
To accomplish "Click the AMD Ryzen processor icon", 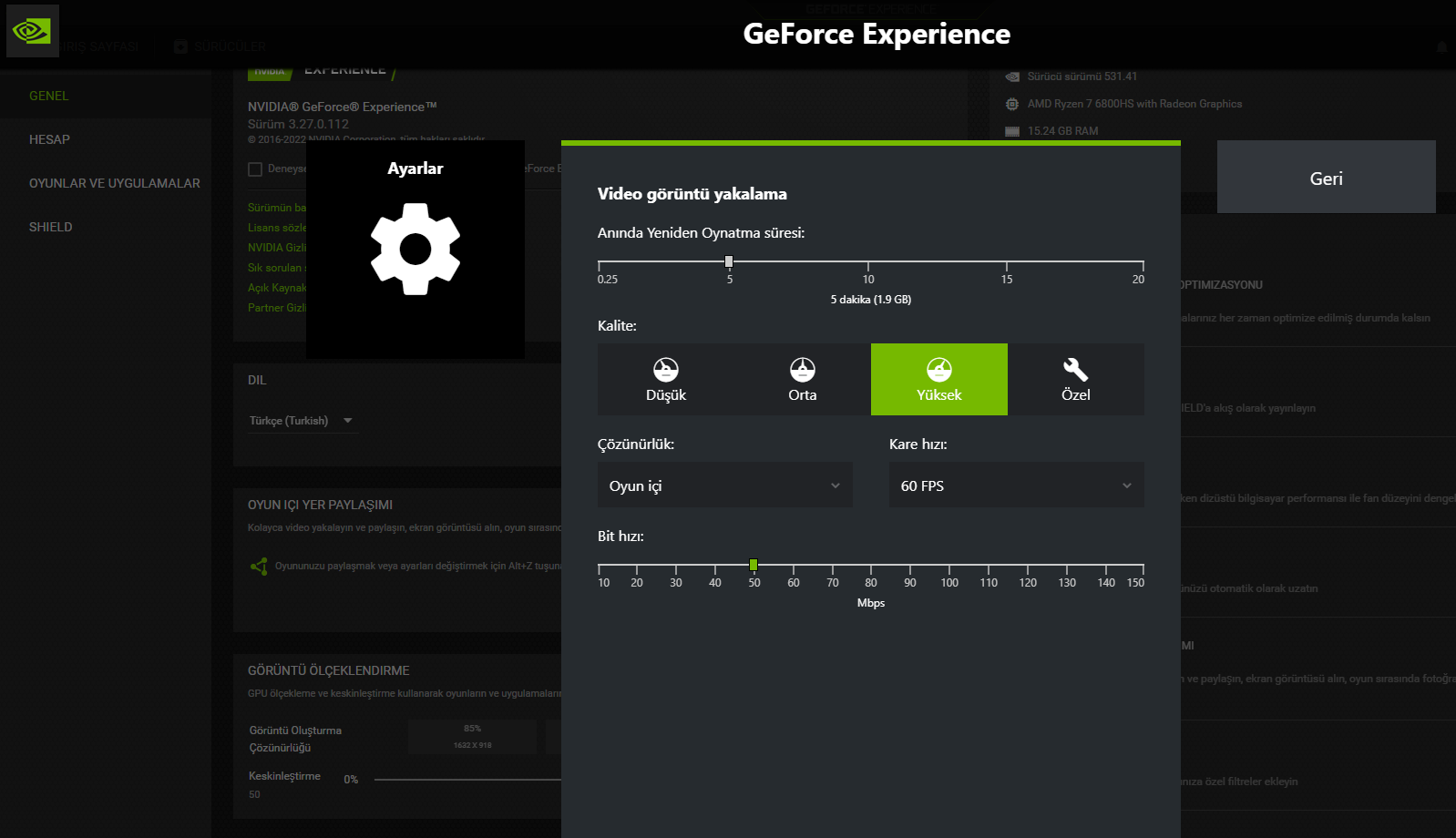I will coord(1011,104).
